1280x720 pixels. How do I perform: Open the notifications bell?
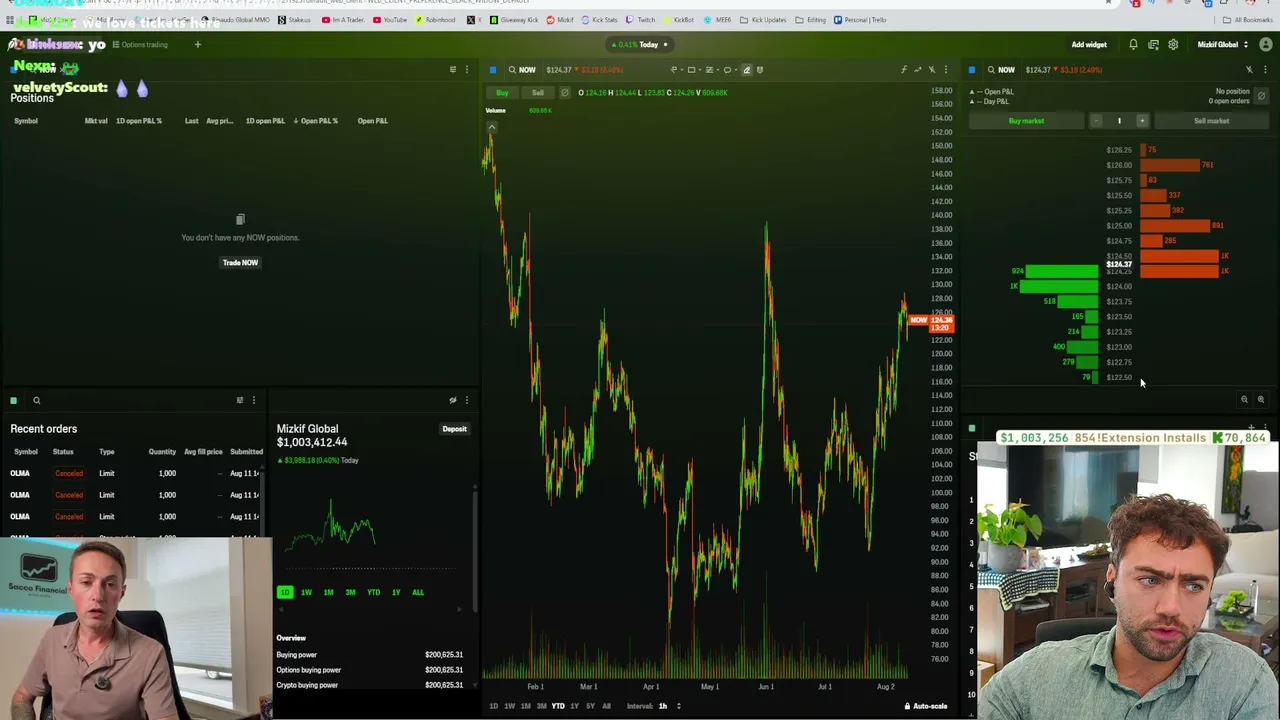pyautogui.click(x=1133, y=45)
